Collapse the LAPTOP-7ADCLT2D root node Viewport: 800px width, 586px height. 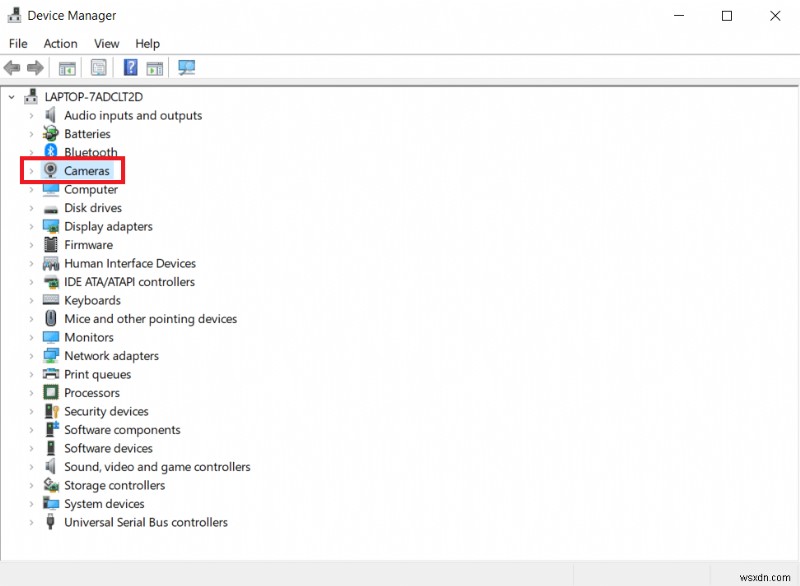[11, 96]
